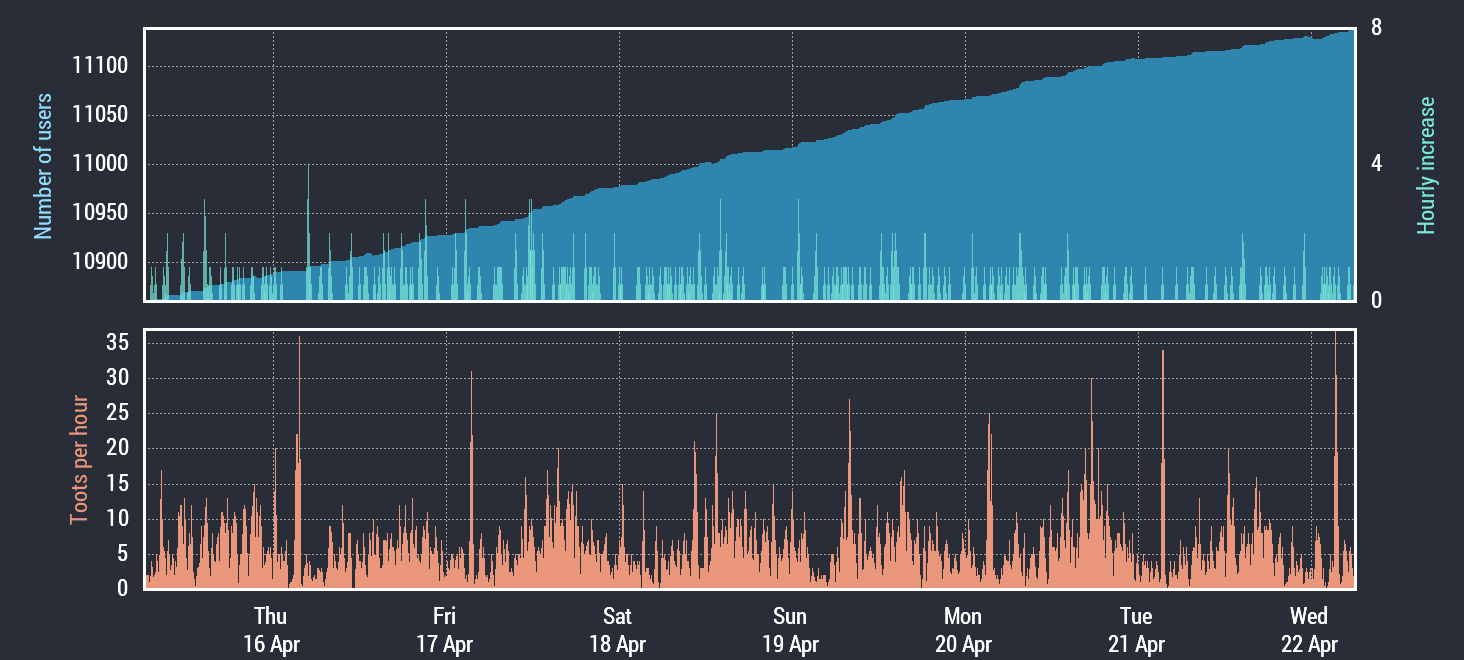The image size is (1464, 660).
Task: Click the Mon 20 Apr date label
Action: tap(963, 630)
